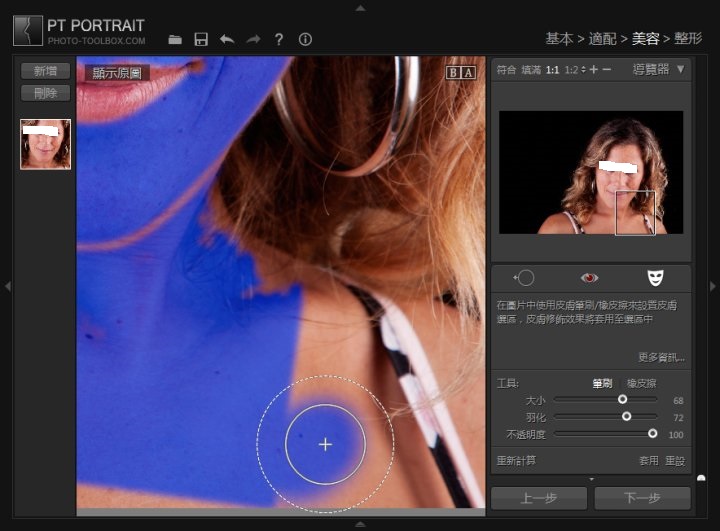This screenshot has width=720, height=531.
Task: Expand the bottom panel with the bottom arrow
Action: coord(360,524)
